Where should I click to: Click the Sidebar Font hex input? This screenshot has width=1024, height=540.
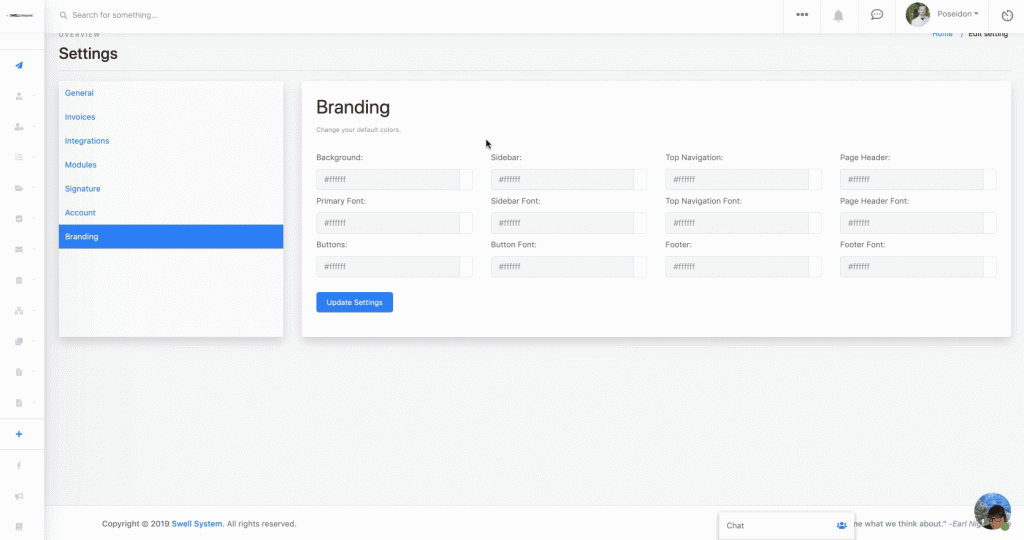pyautogui.click(x=562, y=223)
